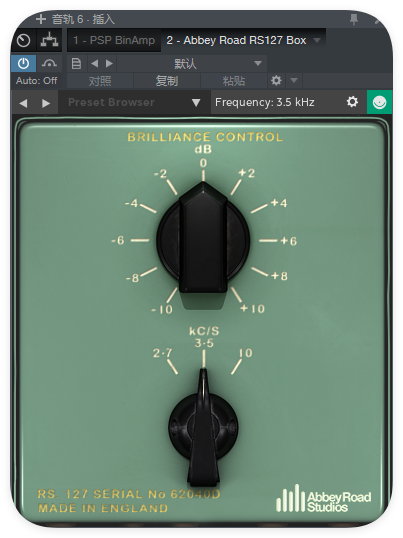Viewport: 403px width, 538px height.
Task: Load the previous preset using the Waves left arrow
Action: 23,103
